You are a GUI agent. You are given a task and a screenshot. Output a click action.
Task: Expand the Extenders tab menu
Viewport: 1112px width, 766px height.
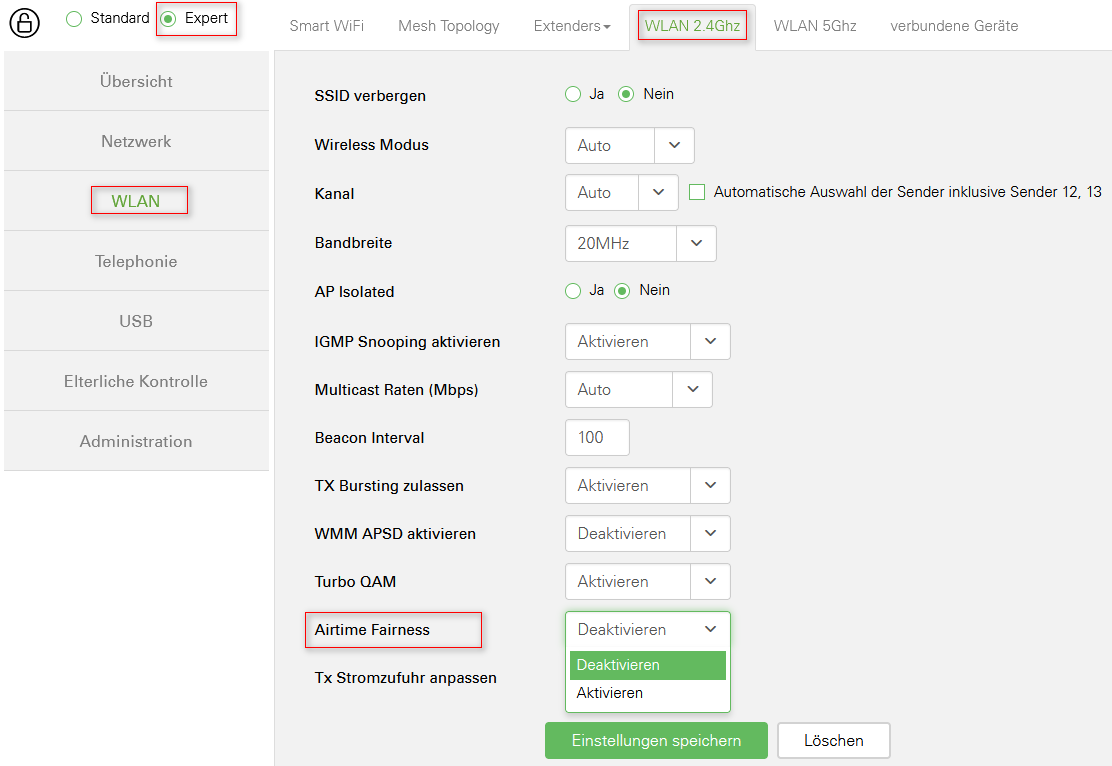(x=572, y=26)
